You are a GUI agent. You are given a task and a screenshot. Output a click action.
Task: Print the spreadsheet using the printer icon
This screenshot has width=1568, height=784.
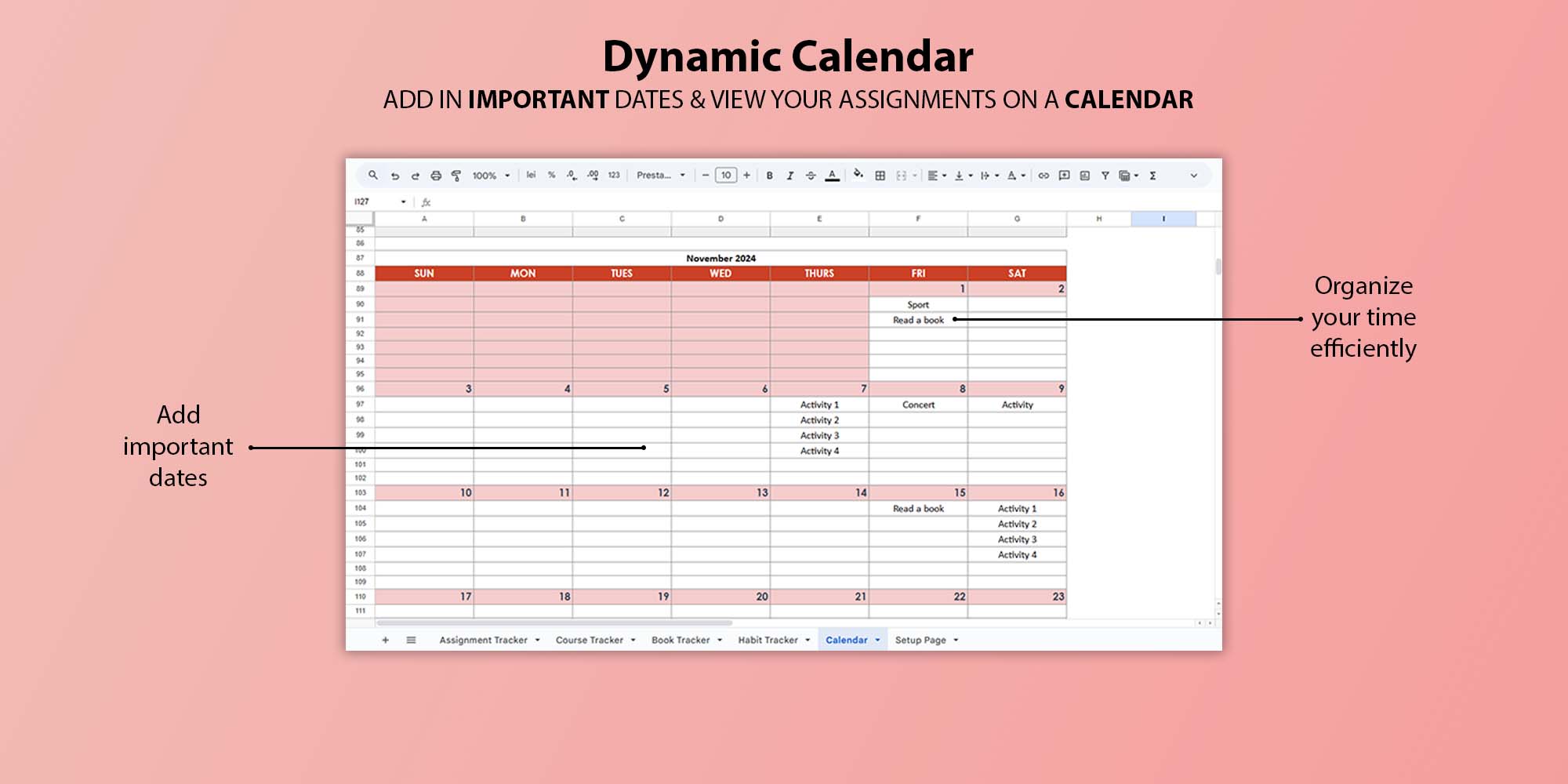pyautogui.click(x=436, y=176)
